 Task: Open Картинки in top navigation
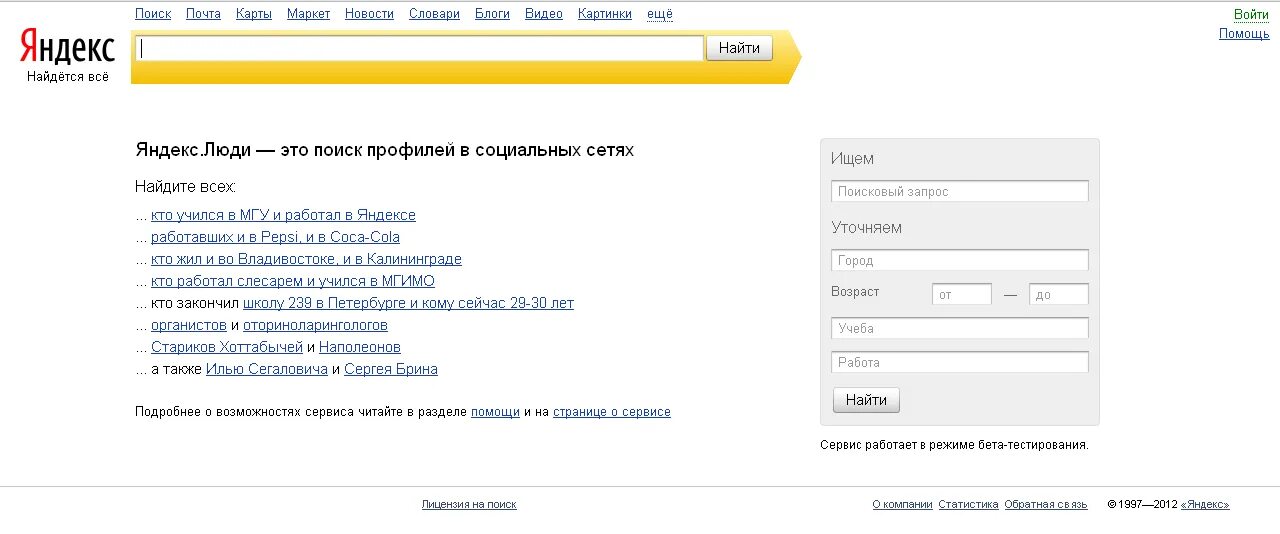pyautogui.click(x=605, y=14)
